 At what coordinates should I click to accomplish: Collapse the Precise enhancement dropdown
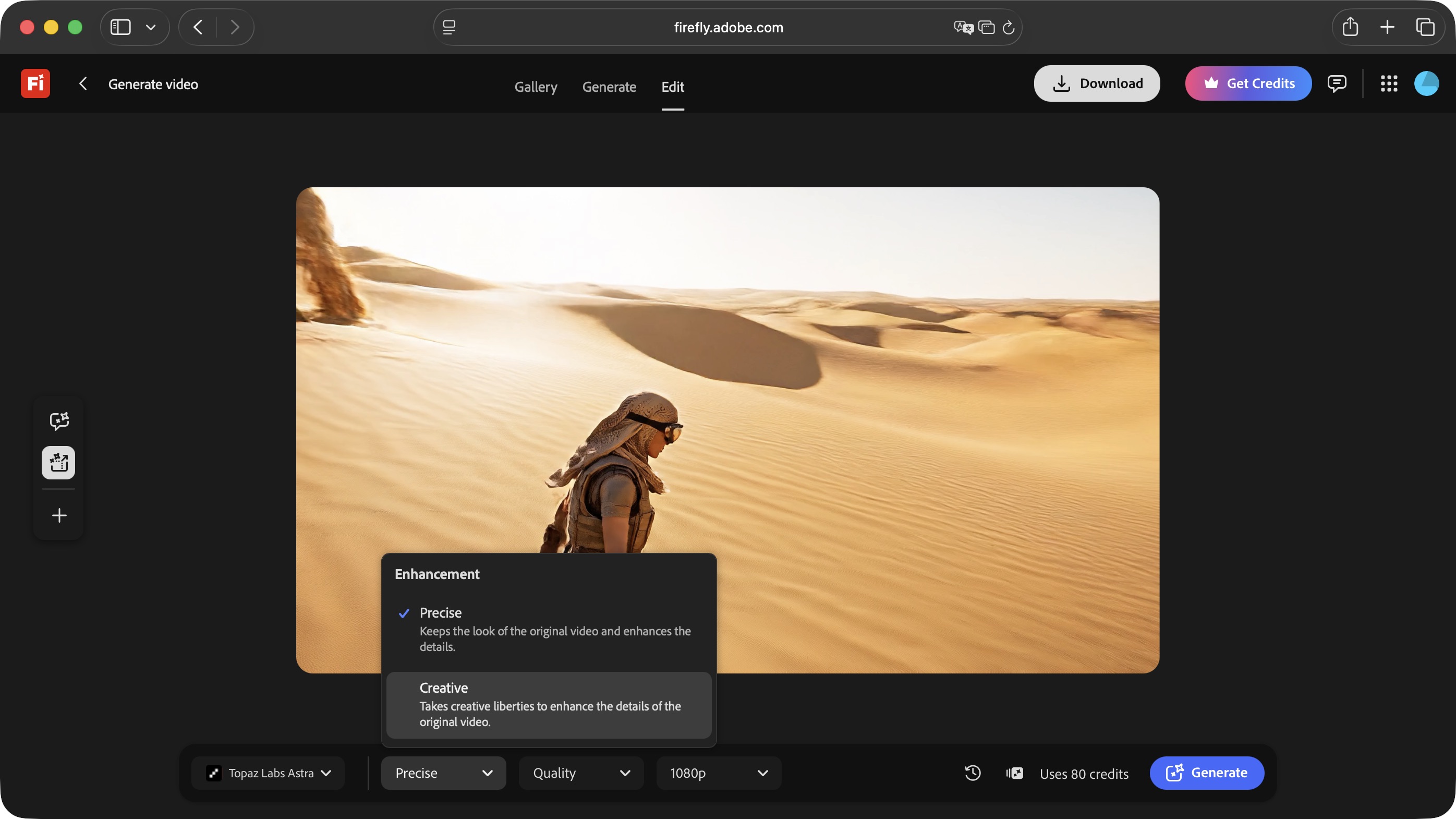click(443, 773)
